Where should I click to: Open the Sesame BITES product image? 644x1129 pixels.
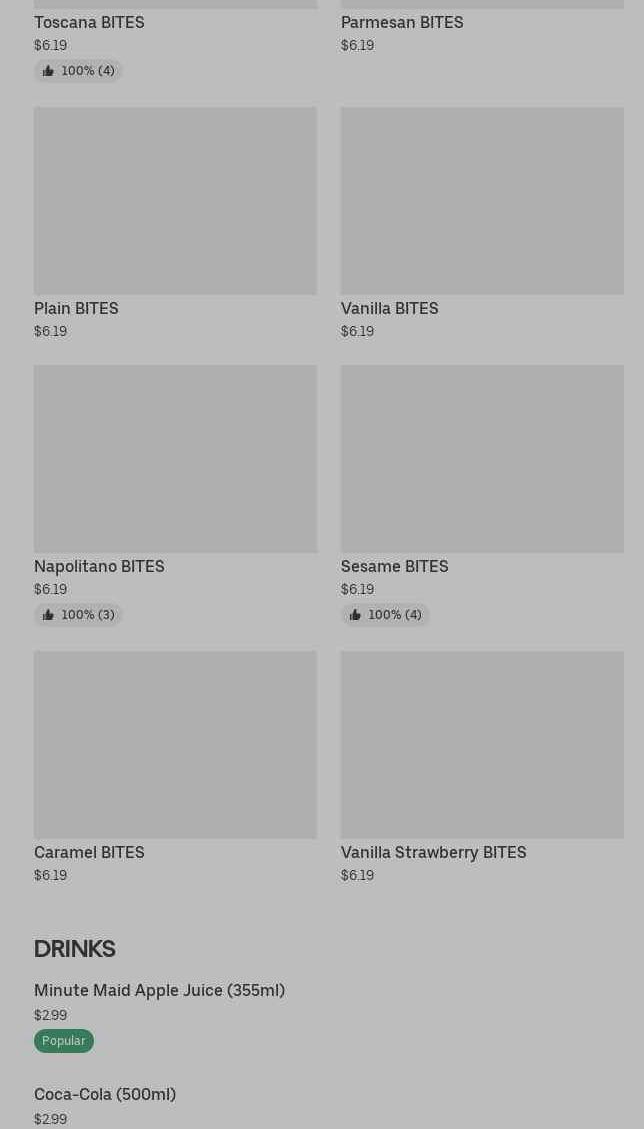pos(482,459)
